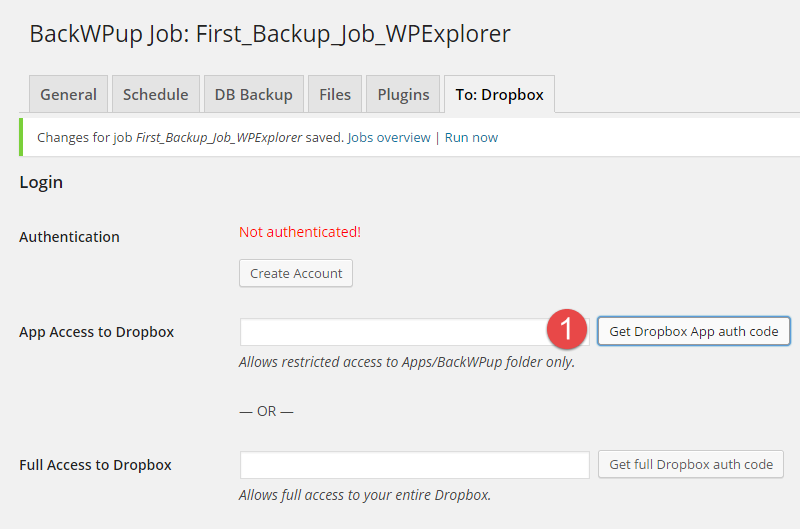Click 'Allows full access to your entire Dropbox.' note
This screenshot has height=529, width=800.
(365, 495)
